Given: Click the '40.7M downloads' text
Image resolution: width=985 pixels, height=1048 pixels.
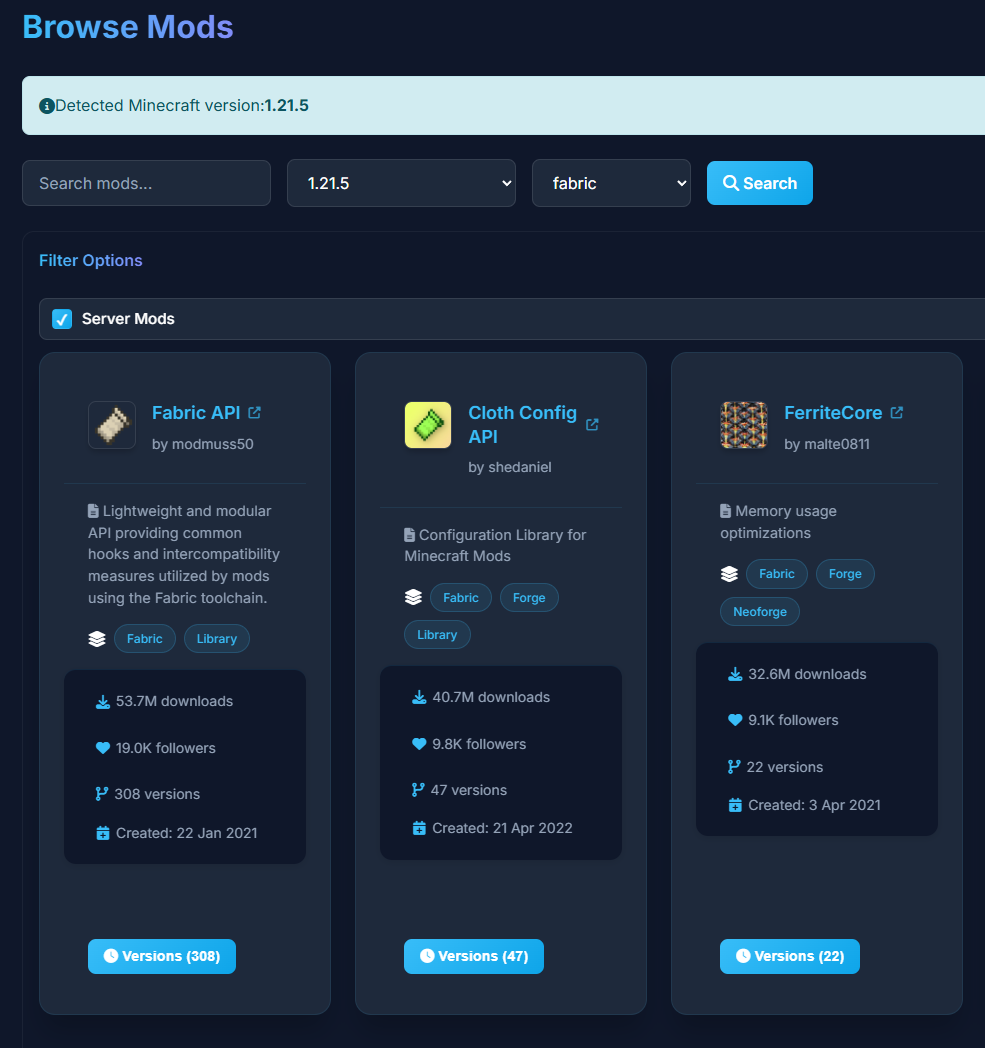Looking at the screenshot, I should 491,697.
